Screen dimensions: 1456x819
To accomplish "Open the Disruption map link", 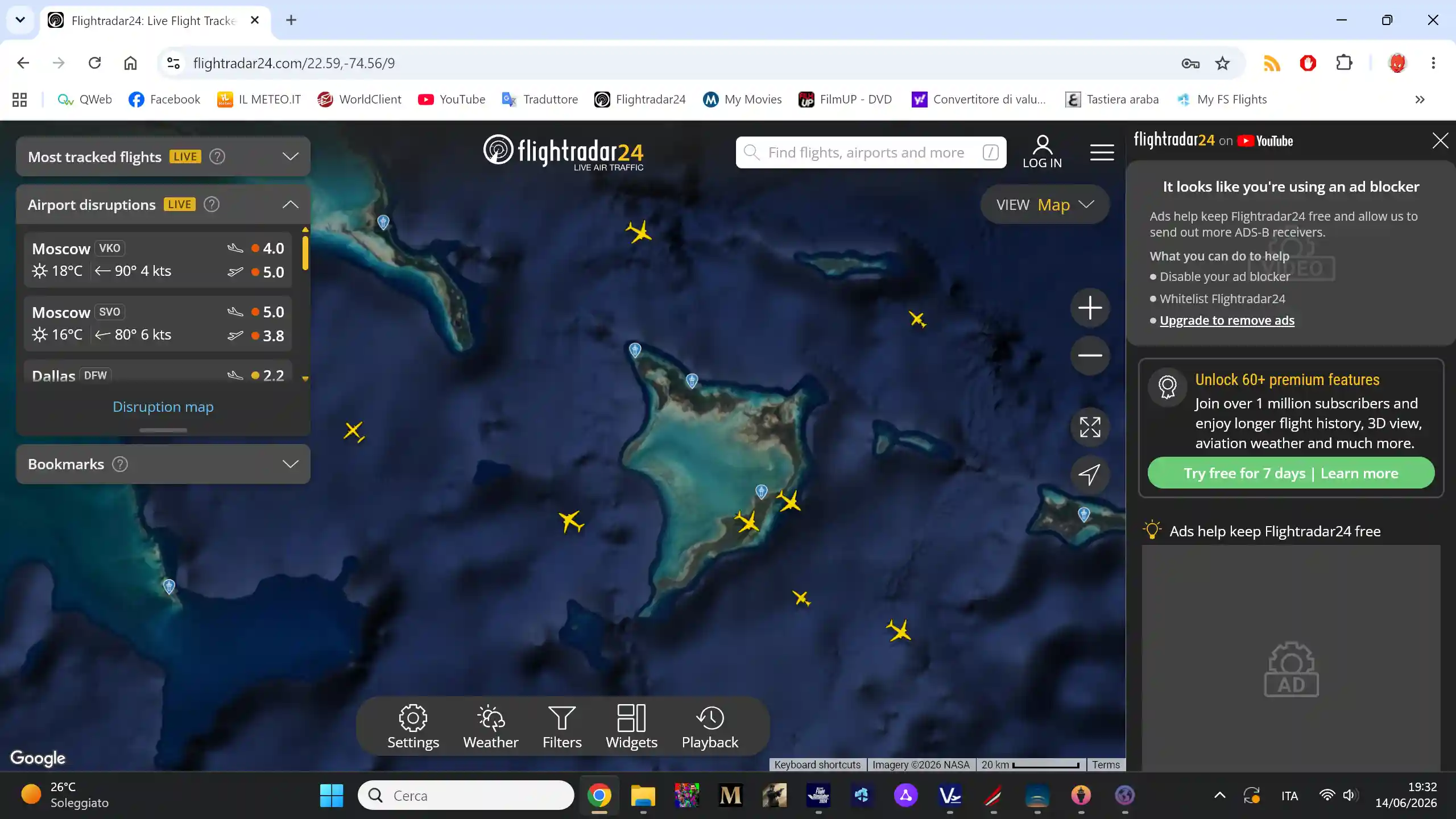I will 163,407.
